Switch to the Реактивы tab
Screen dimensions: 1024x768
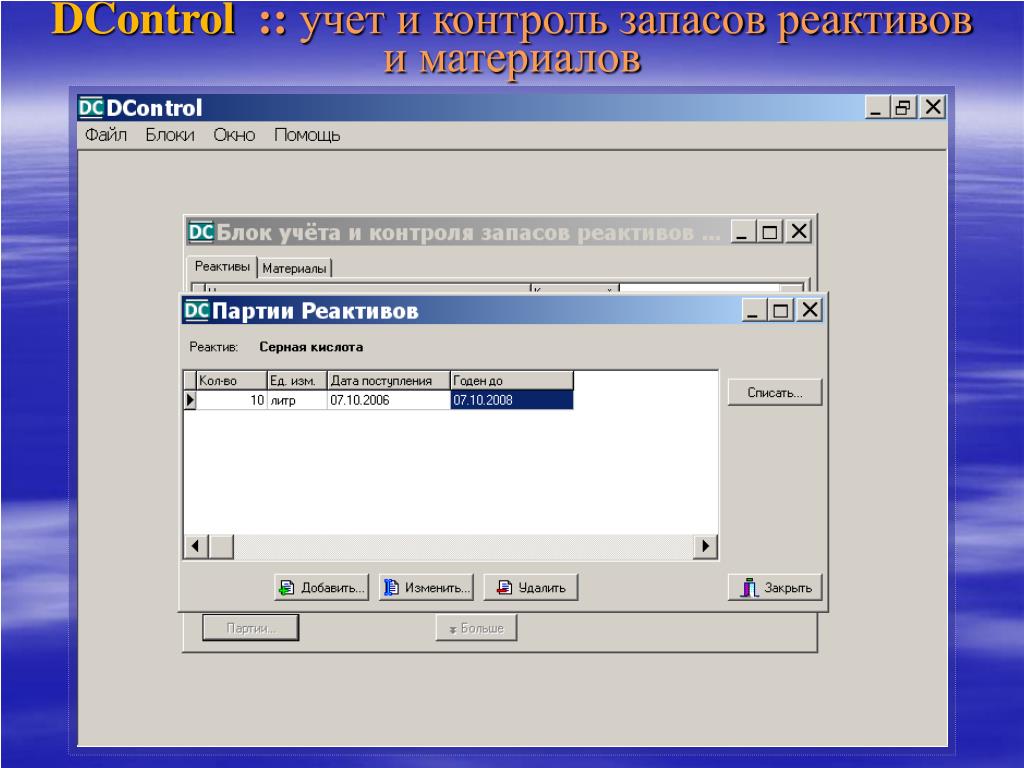(x=222, y=266)
